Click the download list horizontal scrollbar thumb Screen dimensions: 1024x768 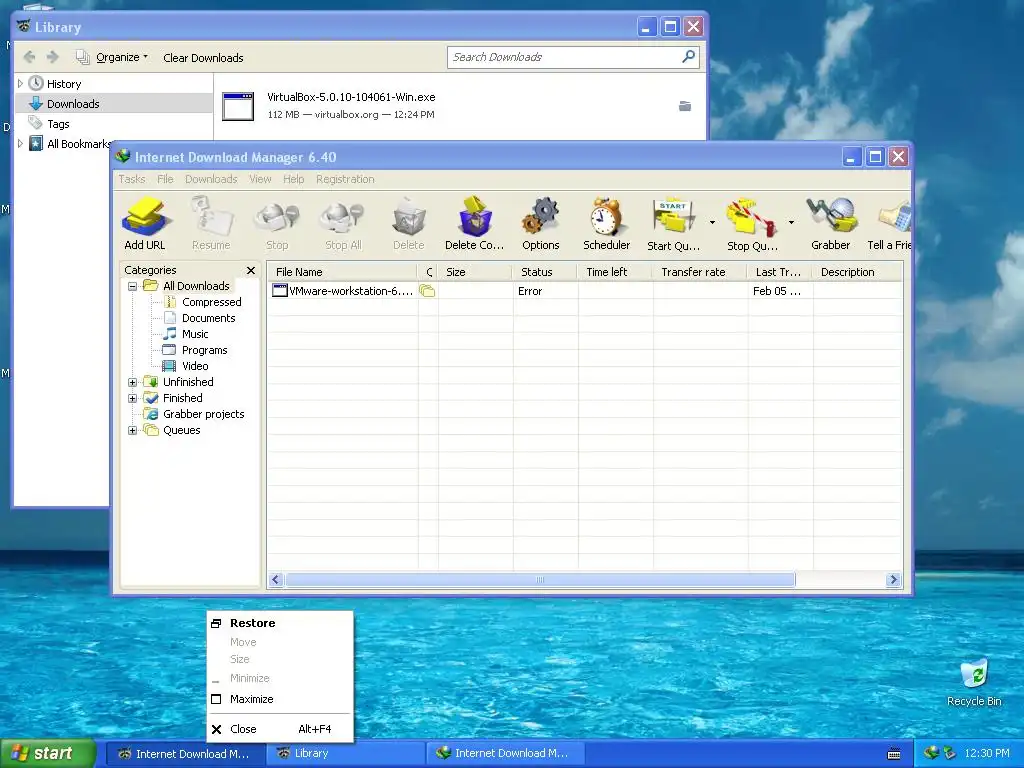(x=540, y=580)
